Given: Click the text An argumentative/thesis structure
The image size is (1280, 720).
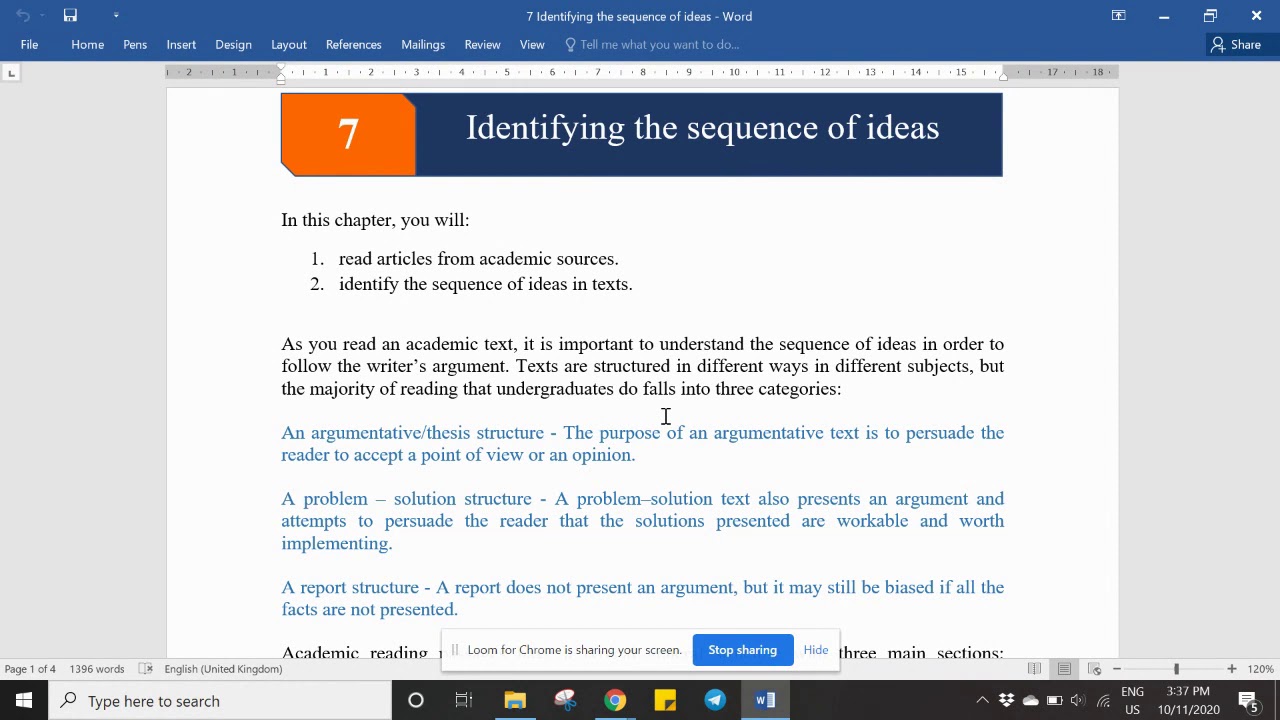Looking at the screenshot, I should (412, 433).
